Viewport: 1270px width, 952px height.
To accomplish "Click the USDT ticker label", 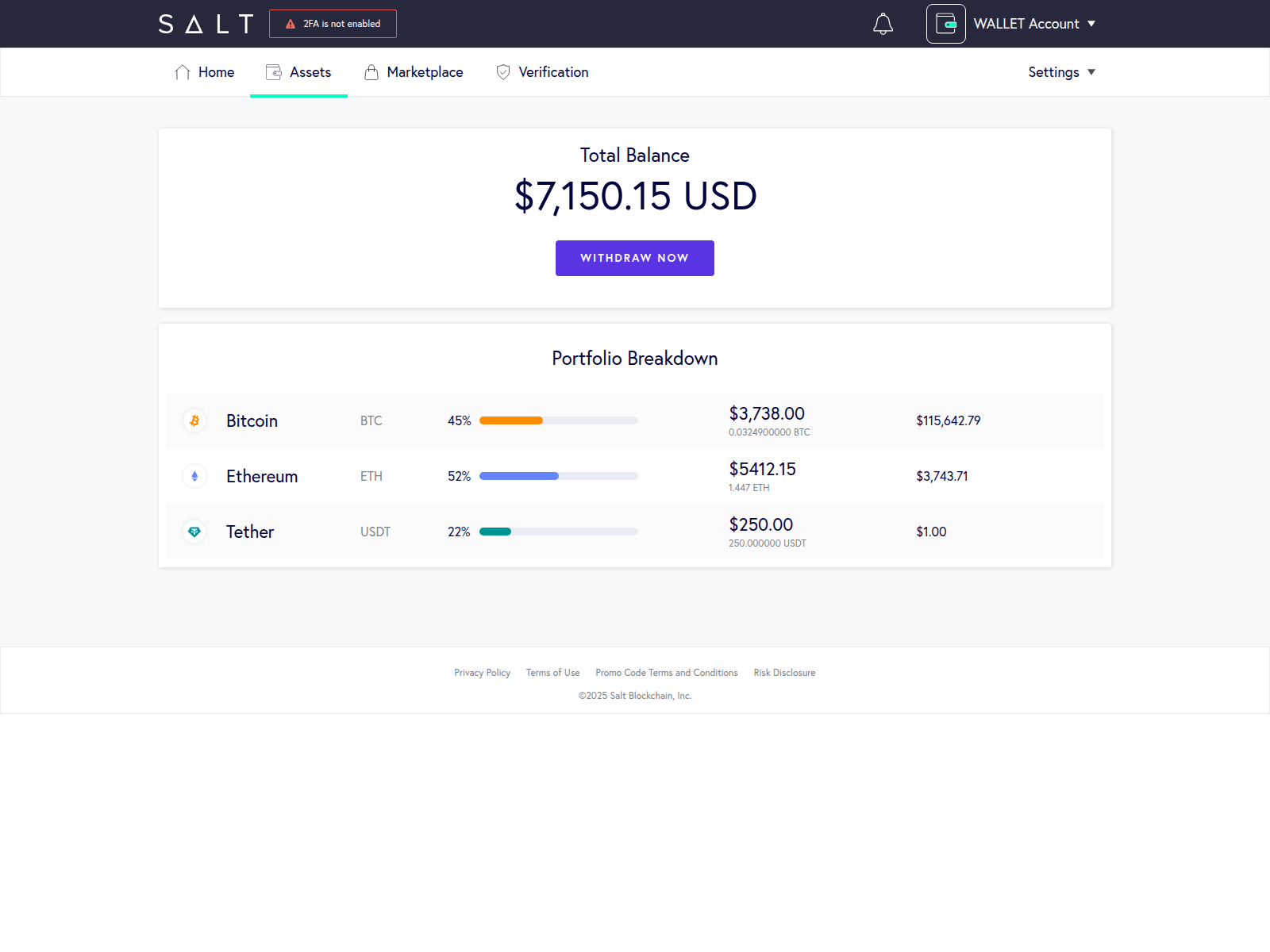I will click(375, 532).
